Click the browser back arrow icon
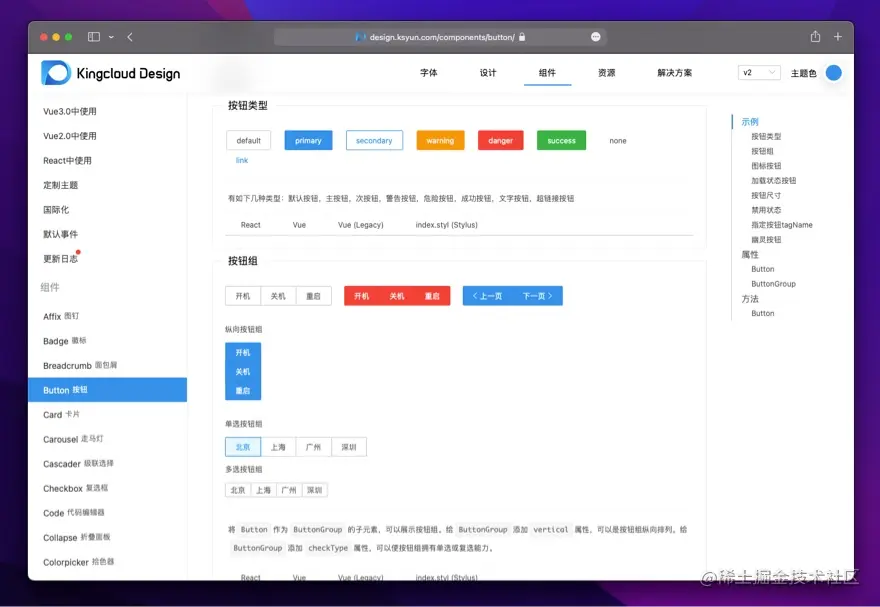The height and width of the screenshot is (607, 880). pos(129,36)
